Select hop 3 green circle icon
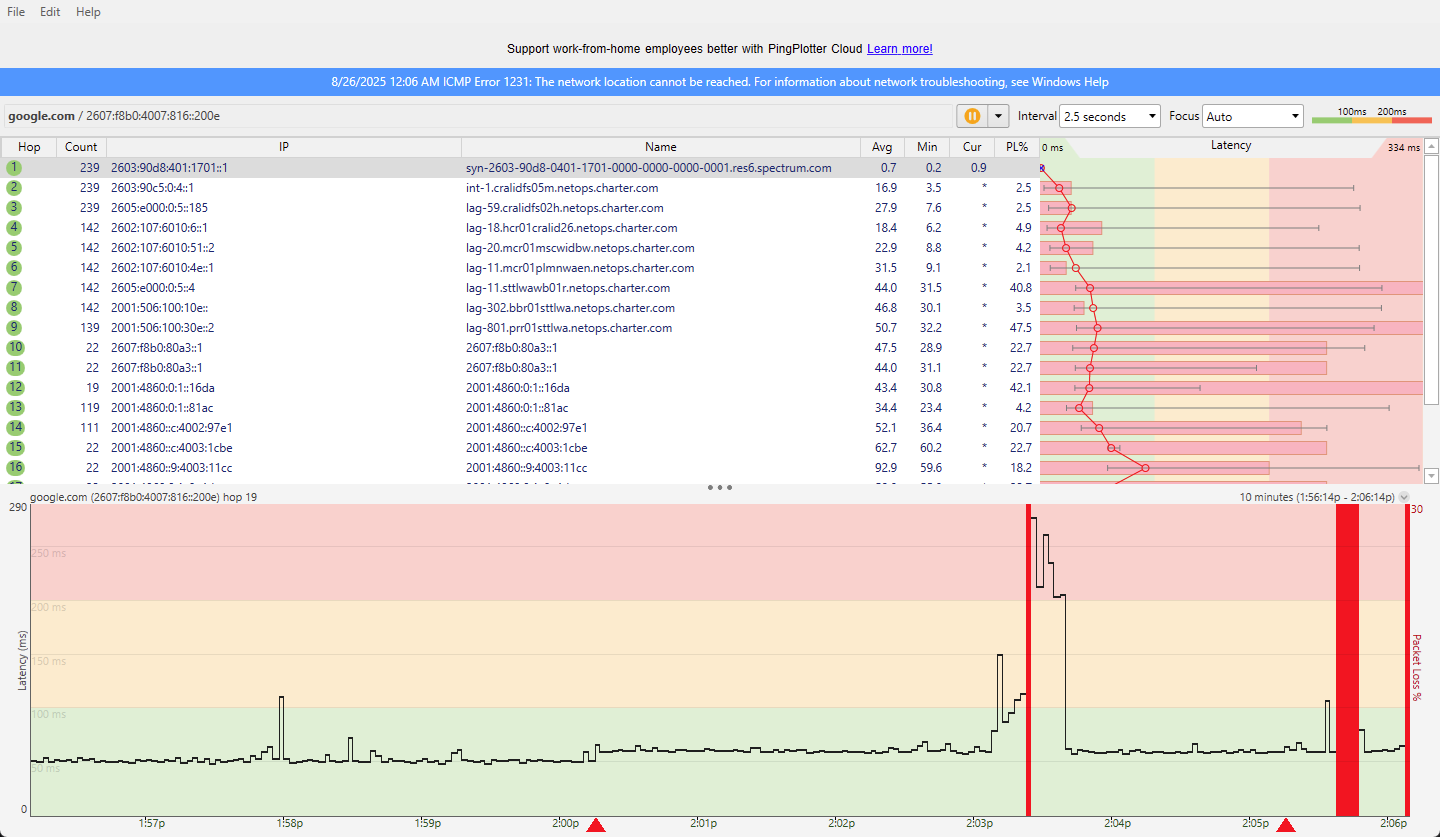Screen dimensions: 1440x837 tap(14, 208)
